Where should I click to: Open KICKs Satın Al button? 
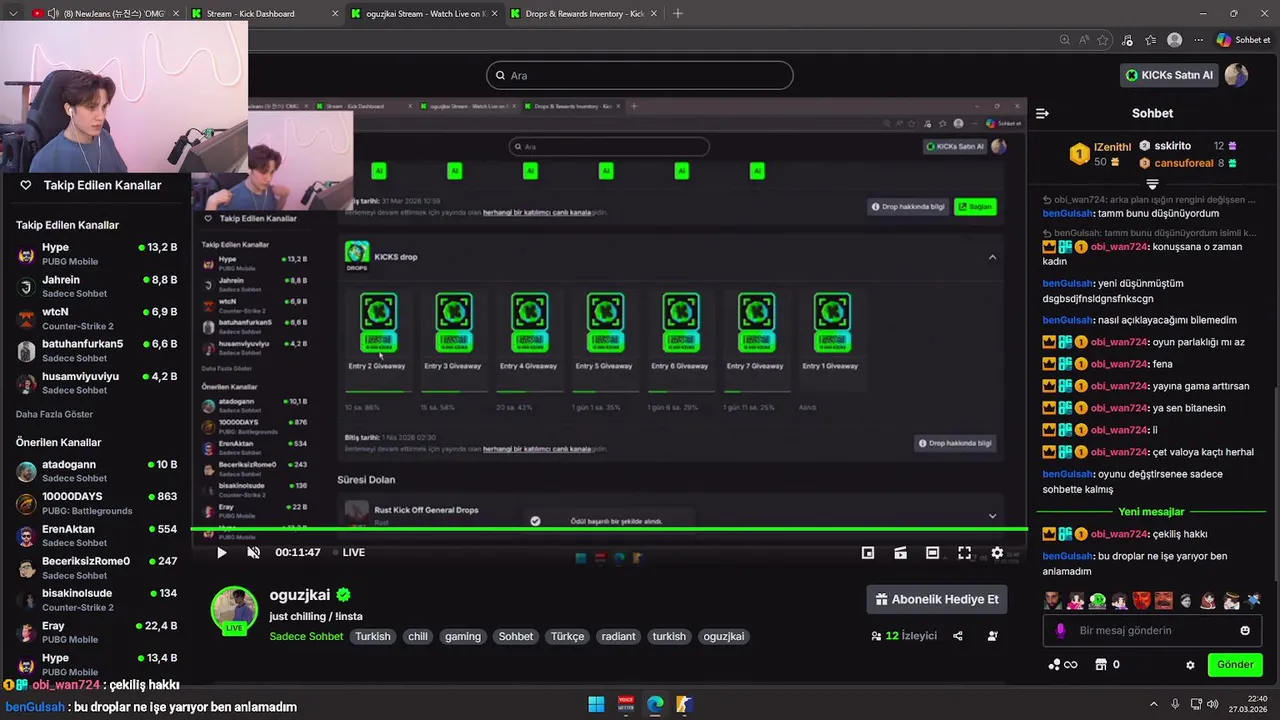tap(1170, 75)
